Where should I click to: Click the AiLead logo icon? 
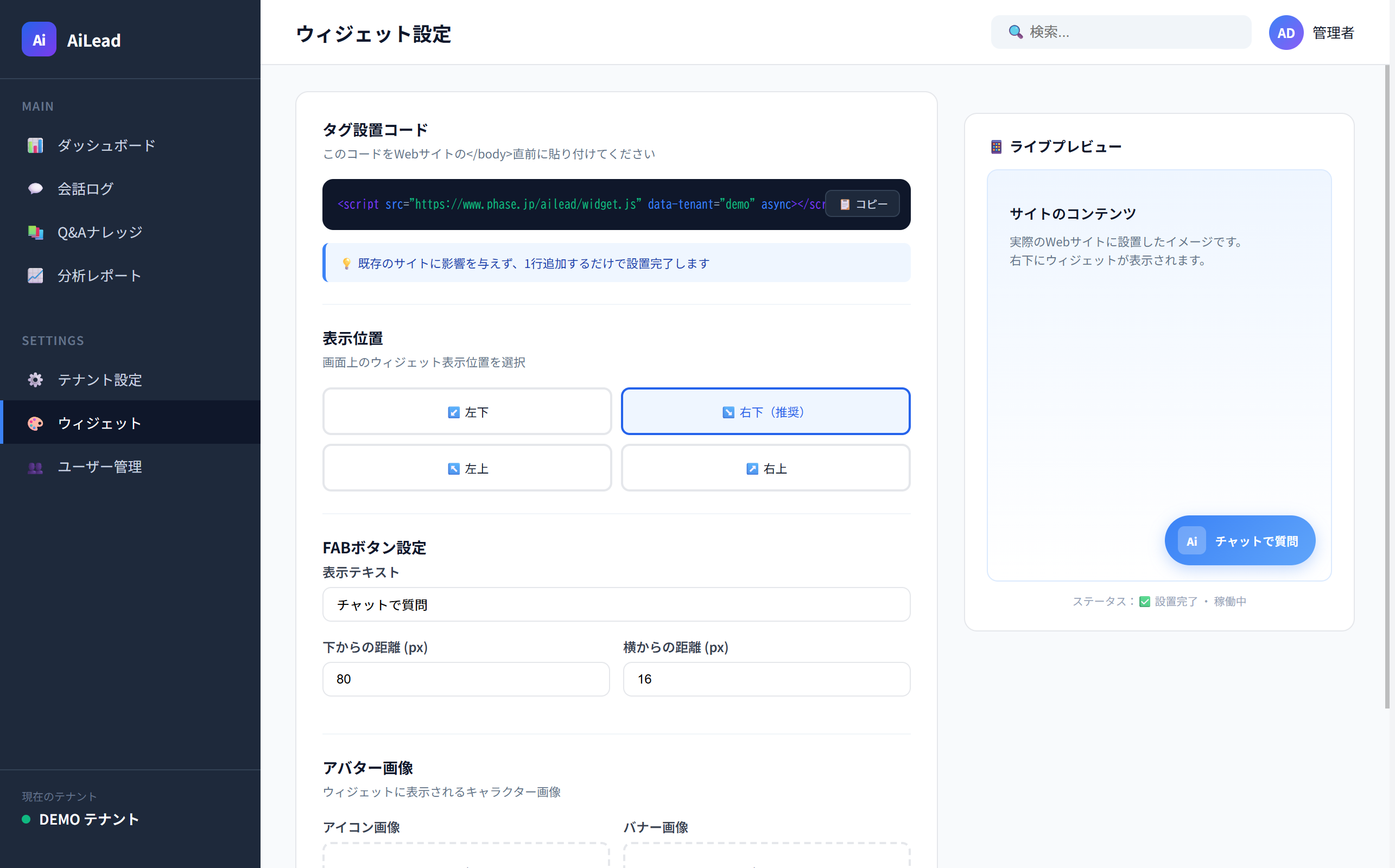click(x=39, y=39)
